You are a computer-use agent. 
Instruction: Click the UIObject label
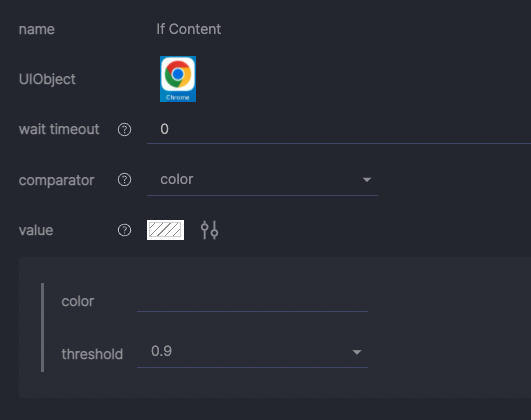(47, 79)
